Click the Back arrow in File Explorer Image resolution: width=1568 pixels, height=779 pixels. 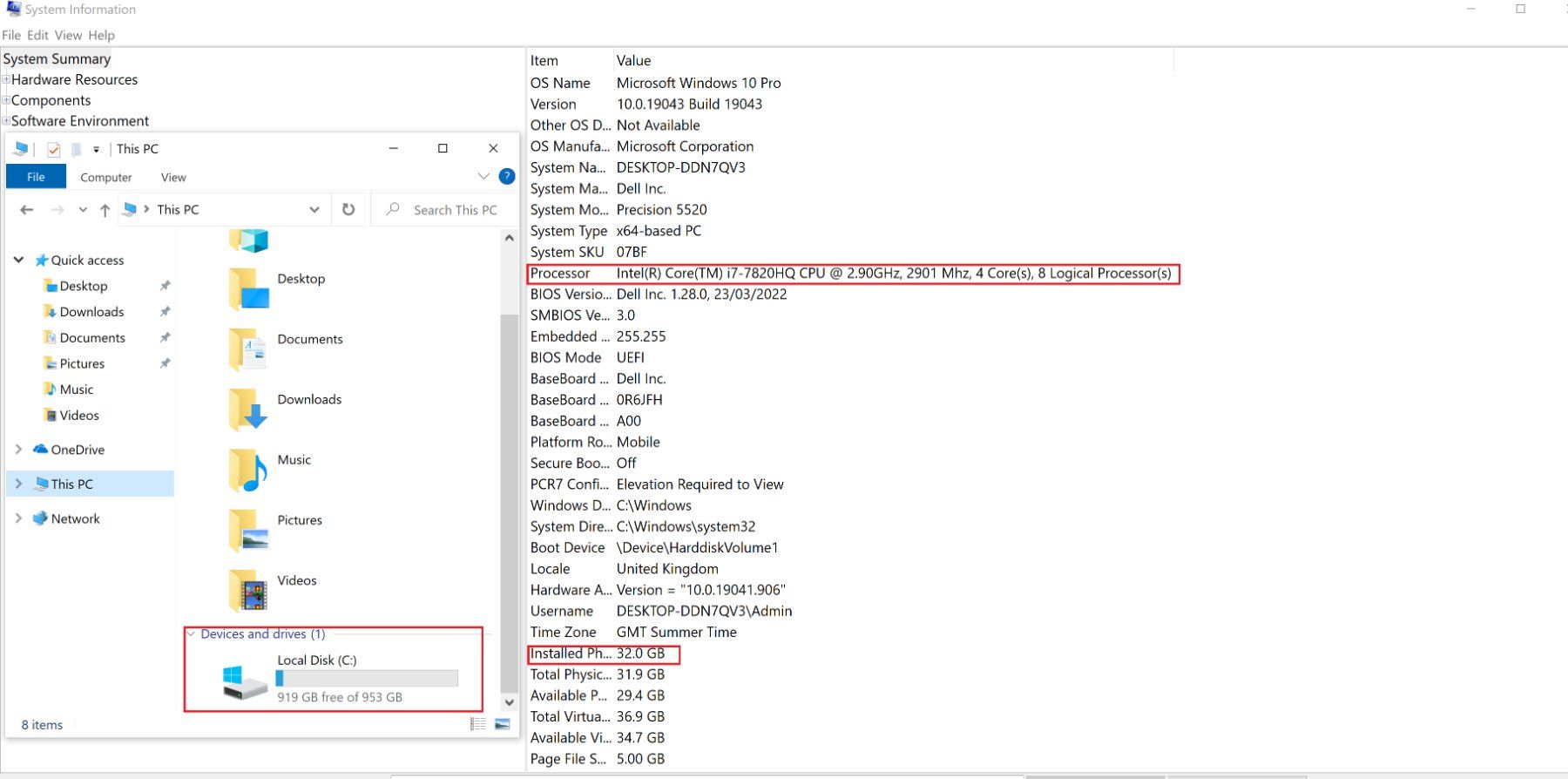[27, 209]
